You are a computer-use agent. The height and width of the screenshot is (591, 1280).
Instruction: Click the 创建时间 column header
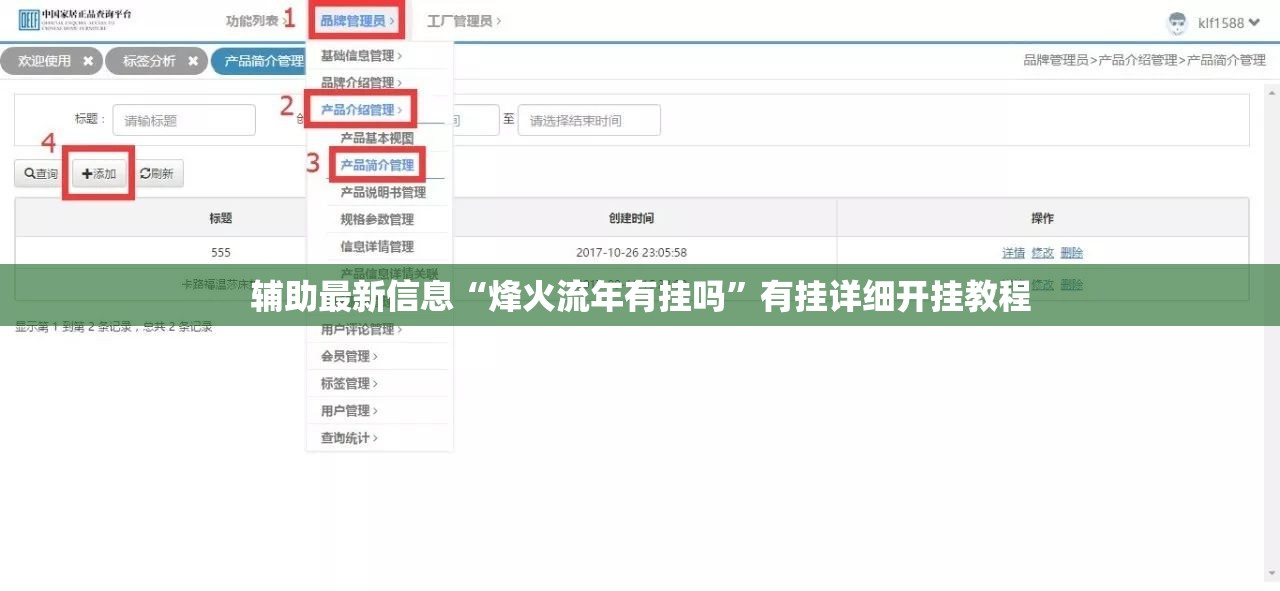[631, 218]
